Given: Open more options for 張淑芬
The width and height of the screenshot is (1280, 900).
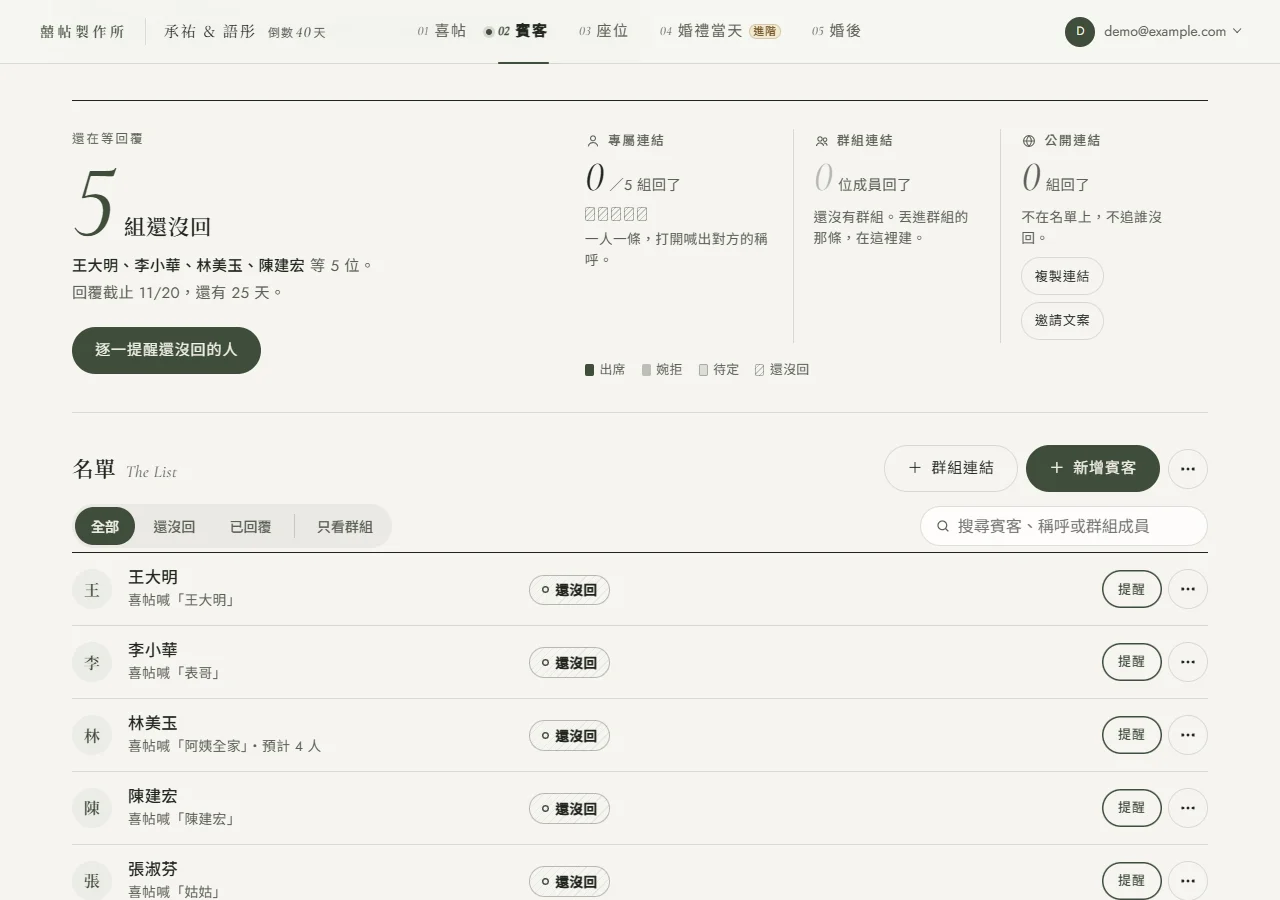Looking at the screenshot, I should click(x=1188, y=881).
